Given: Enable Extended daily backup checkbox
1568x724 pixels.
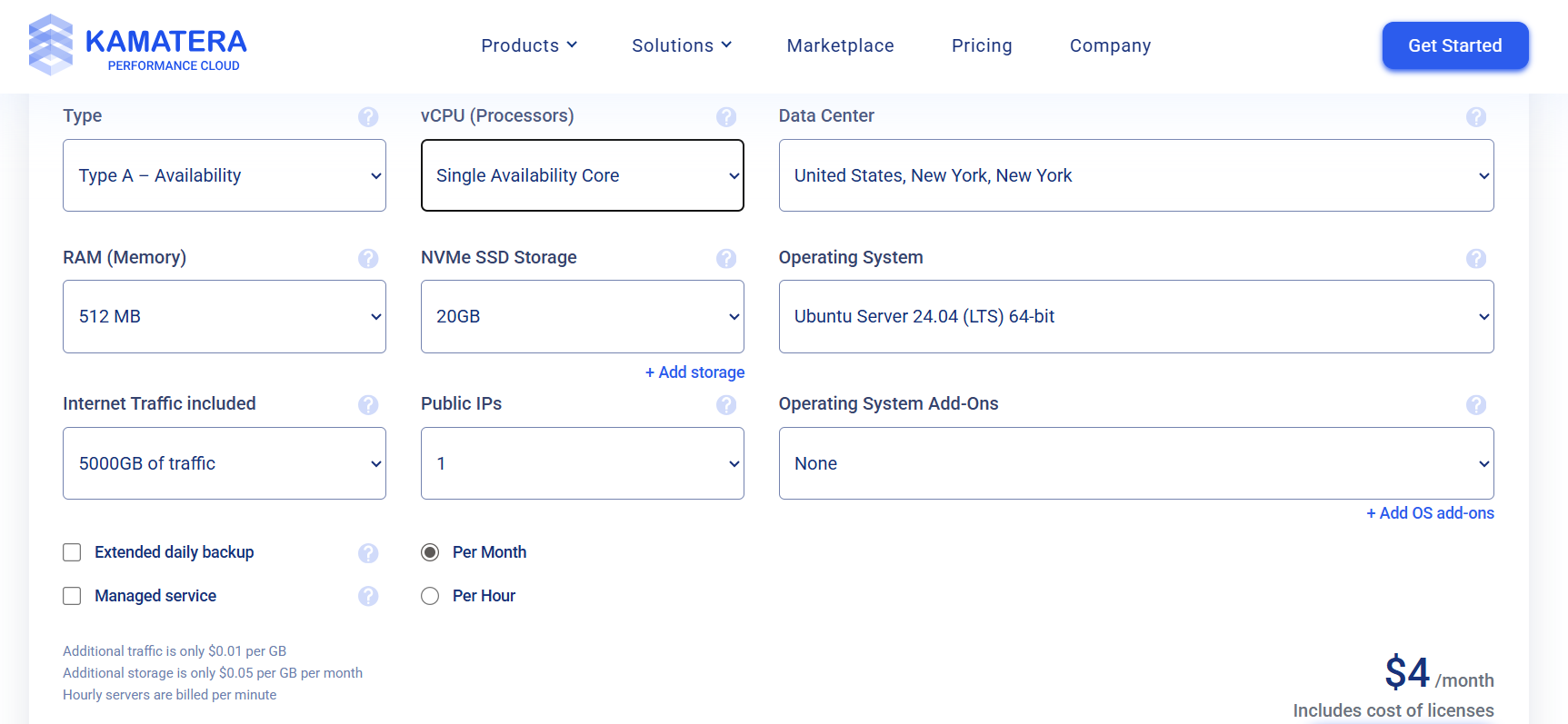Looking at the screenshot, I should click(72, 552).
